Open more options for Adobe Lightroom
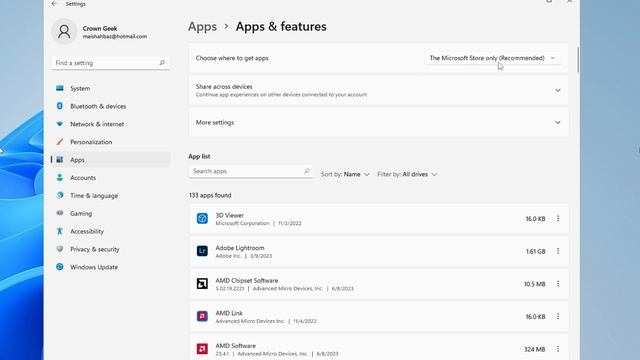Viewport: 640px width, 360px height. pyautogui.click(x=558, y=251)
